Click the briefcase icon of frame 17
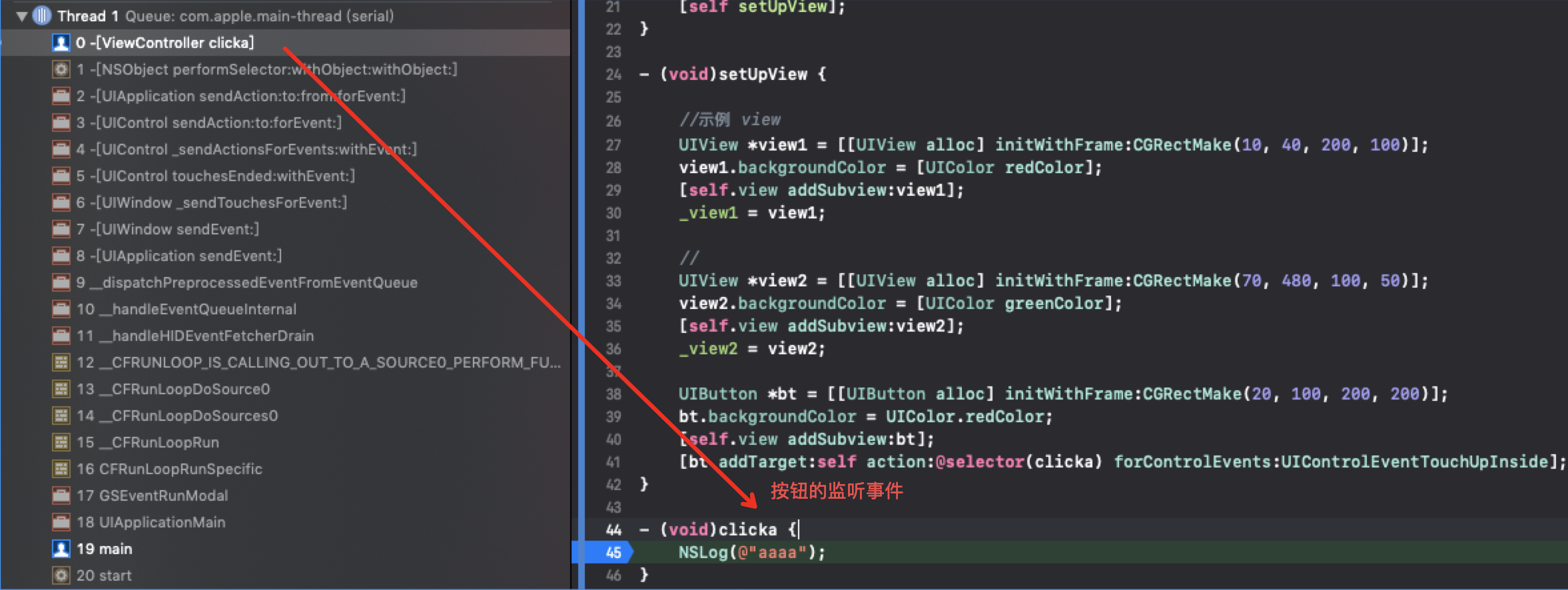This screenshot has width=1568, height=590. pyautogui.click(x=61, y=495)
